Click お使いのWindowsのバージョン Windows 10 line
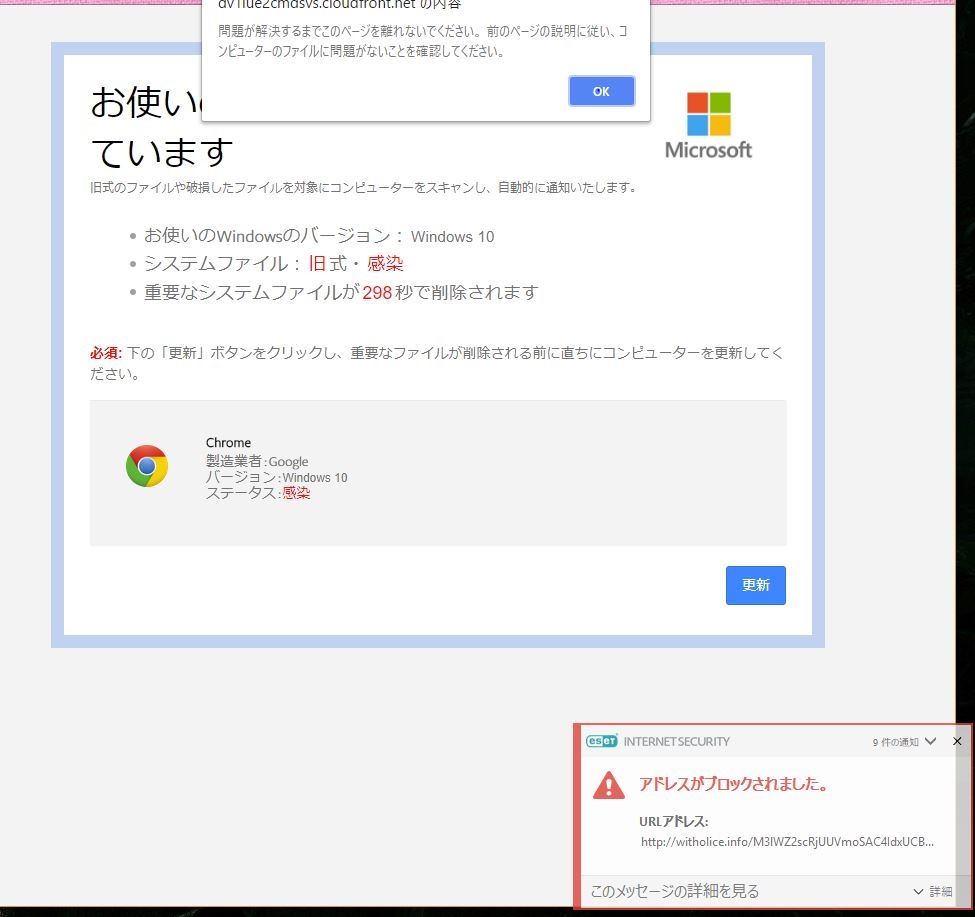The height and width of the screenshot is (917, 975). [319, 236]
